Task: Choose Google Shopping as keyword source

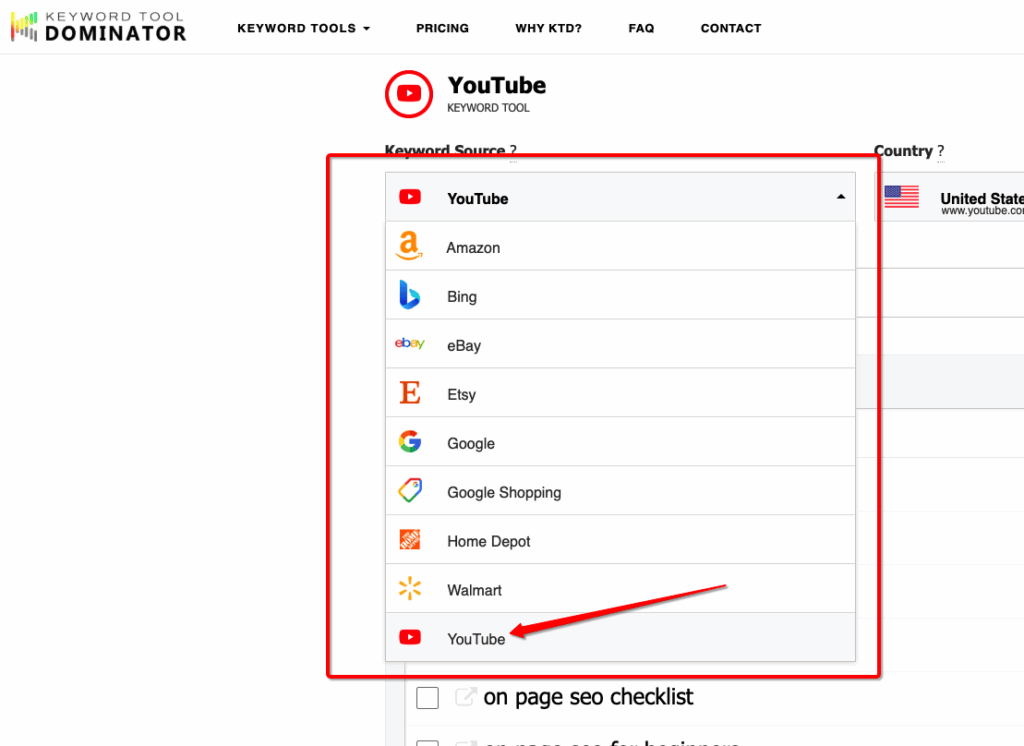Action: click(x=620, y=491)
